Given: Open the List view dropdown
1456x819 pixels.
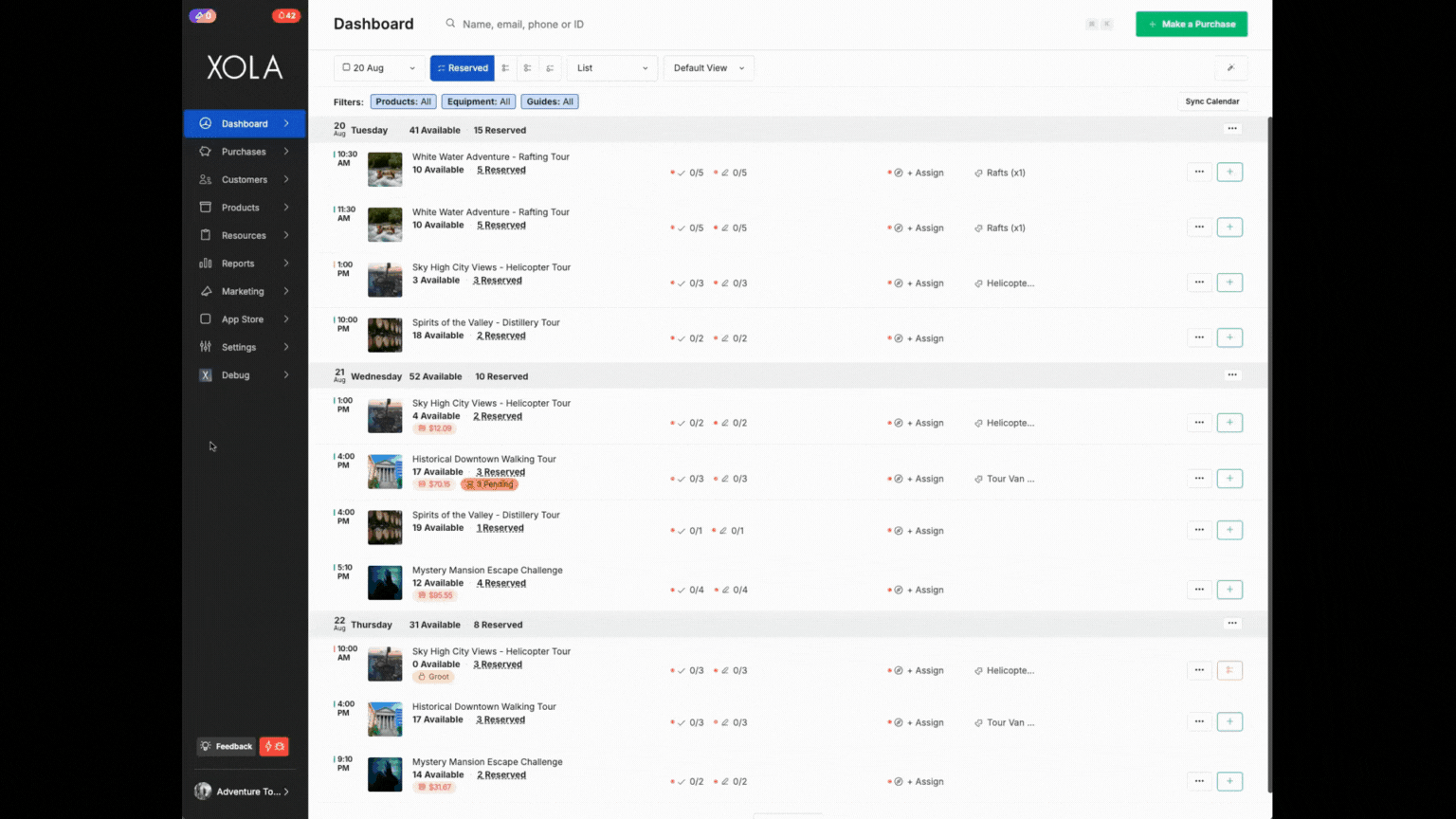Looking at the screenshot, I should [612, 68].
